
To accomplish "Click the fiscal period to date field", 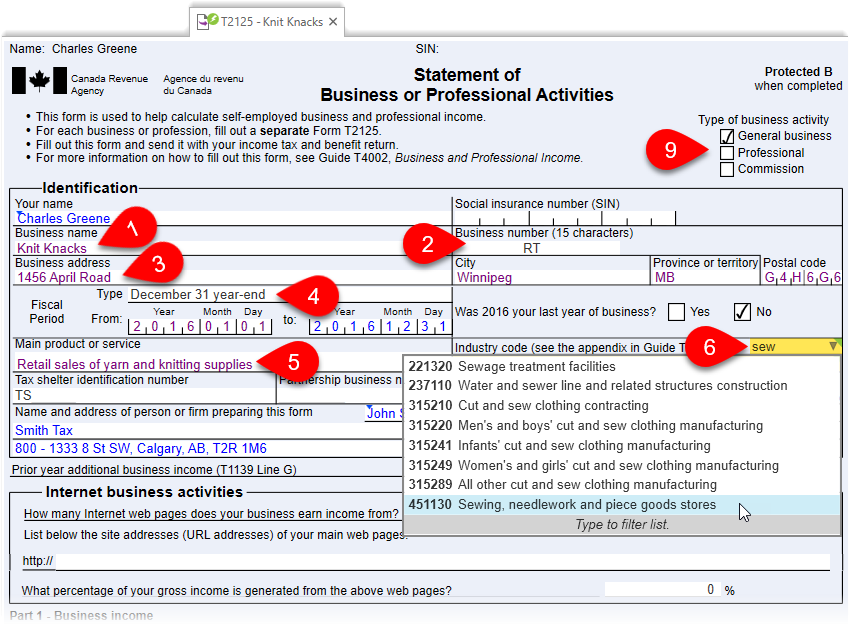I will point(381,326).
